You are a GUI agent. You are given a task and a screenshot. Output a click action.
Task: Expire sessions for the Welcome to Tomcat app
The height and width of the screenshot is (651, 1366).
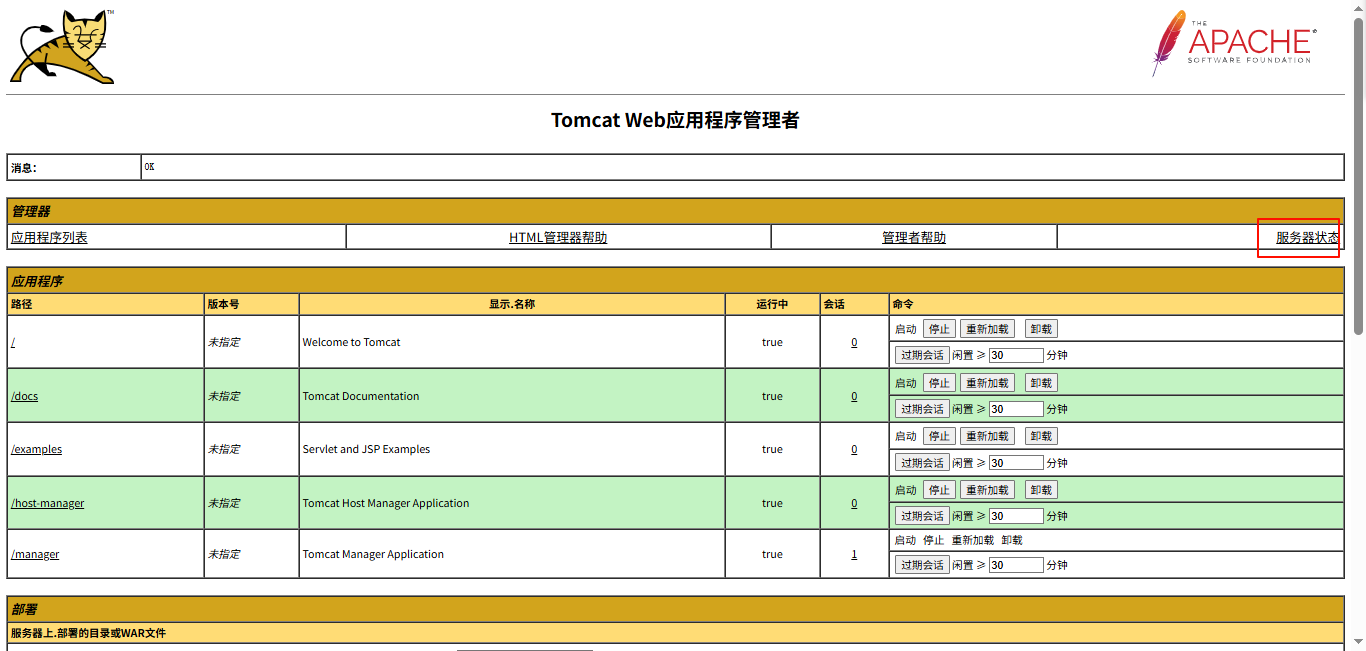921,354
